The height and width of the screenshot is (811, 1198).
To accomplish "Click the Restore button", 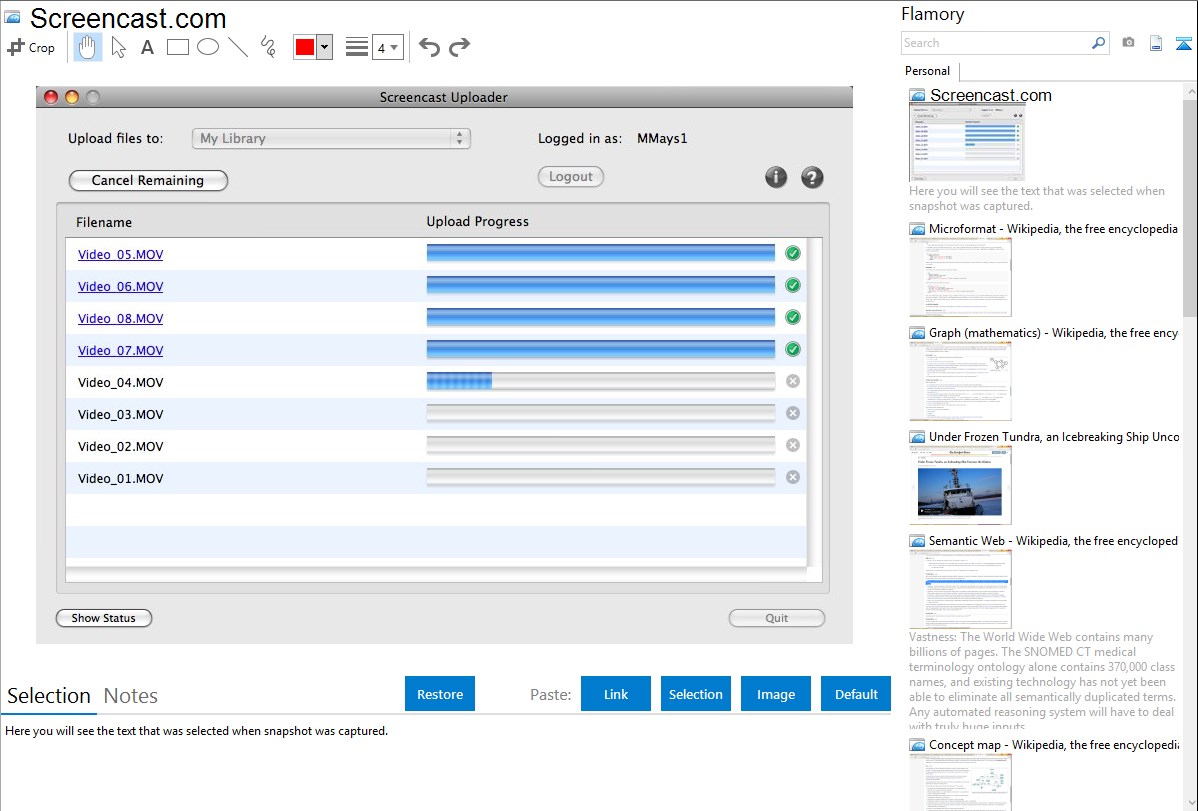I will (440, 694).
